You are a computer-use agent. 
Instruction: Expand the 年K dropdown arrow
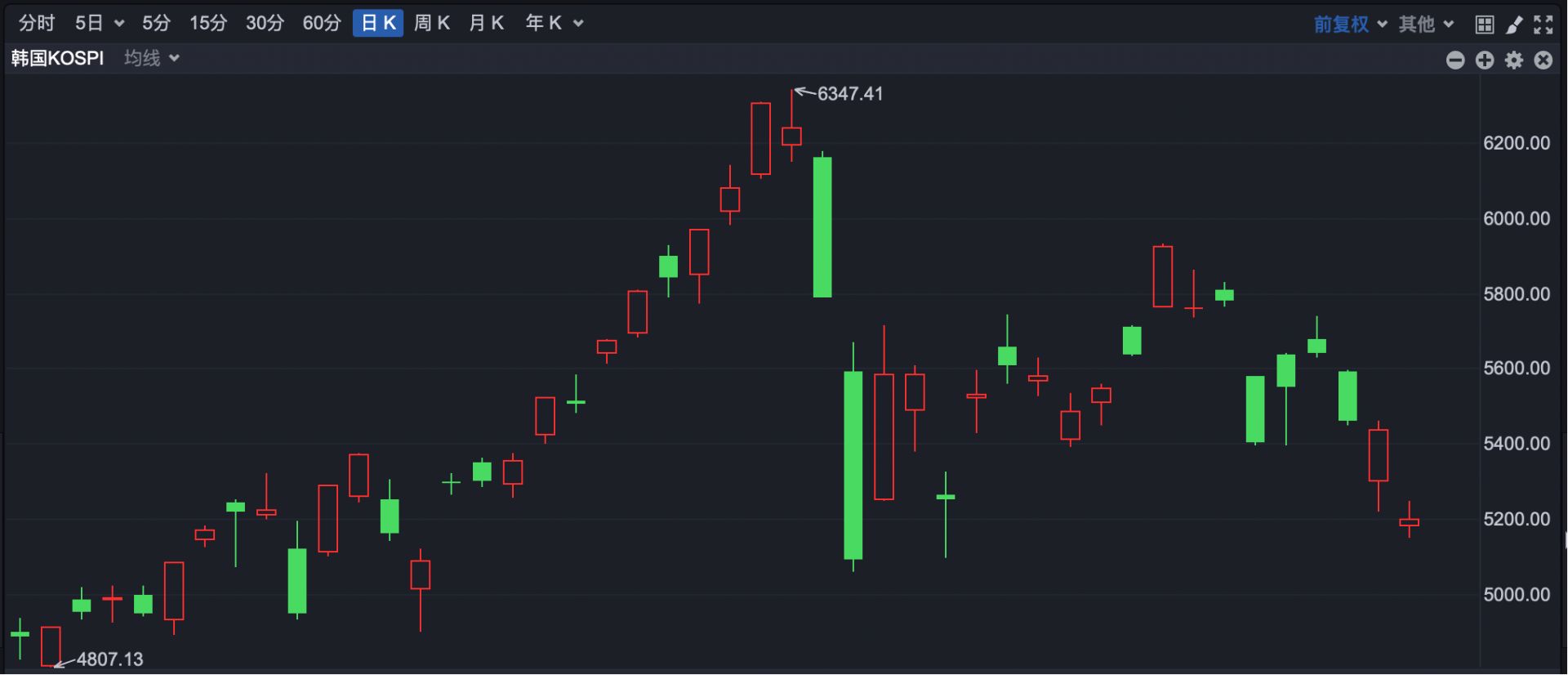coord(578,24)
